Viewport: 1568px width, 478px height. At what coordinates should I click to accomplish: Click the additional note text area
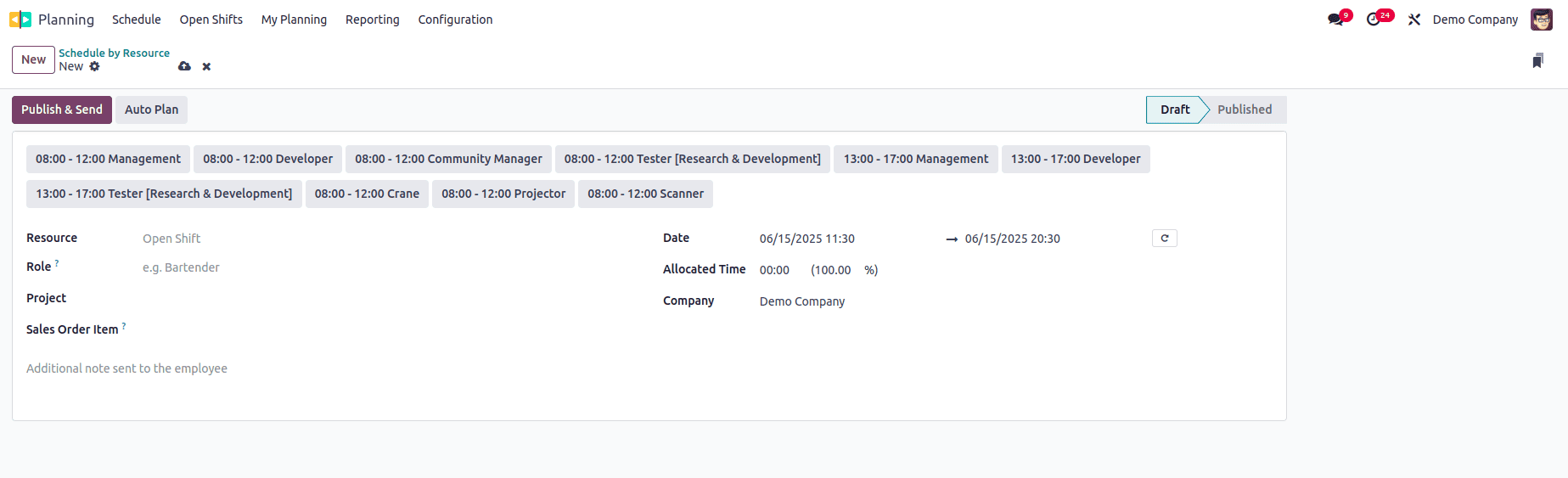pos(649,368)
